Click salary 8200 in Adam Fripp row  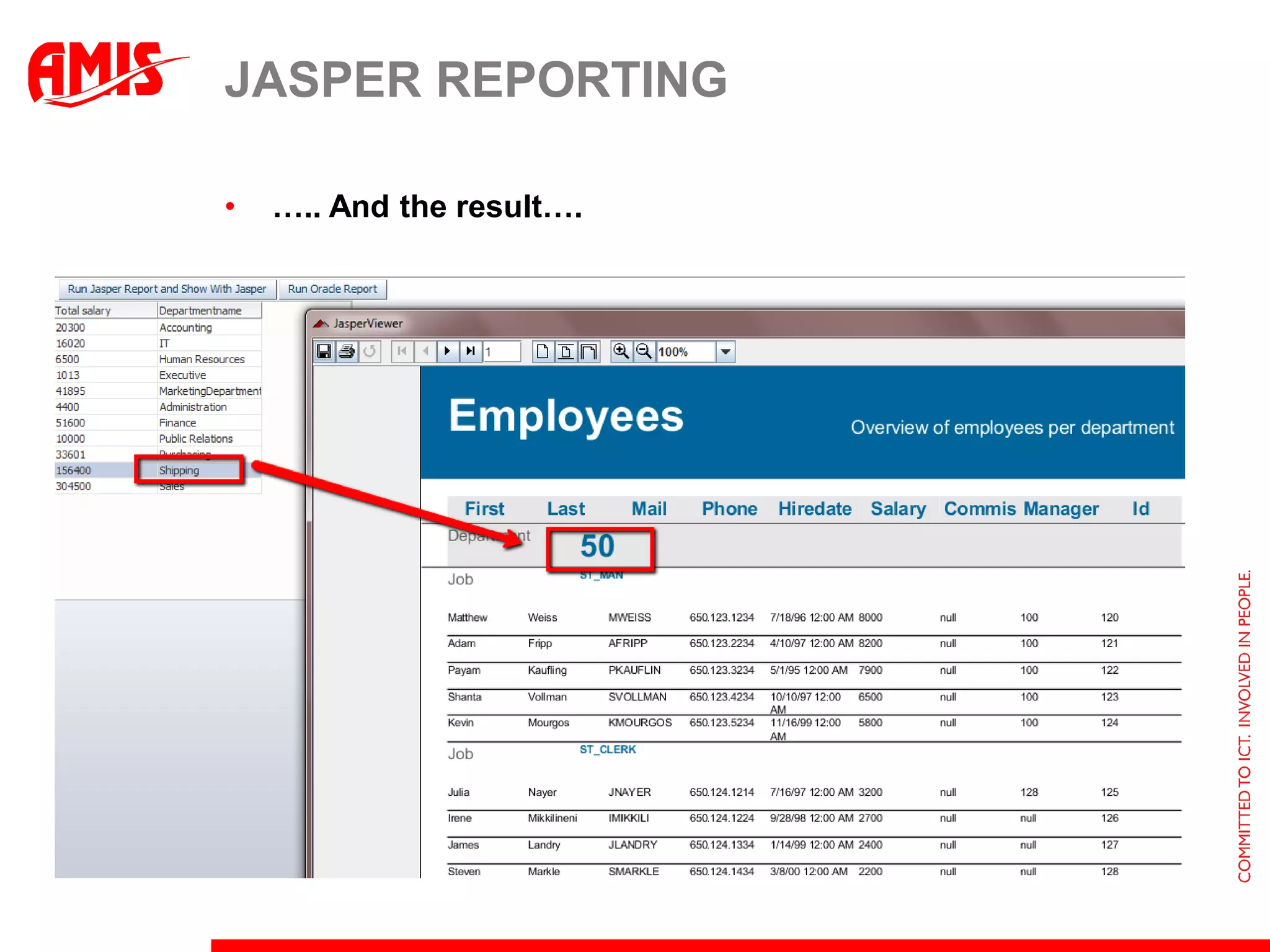pyautogui.click(x=870, y=643)
